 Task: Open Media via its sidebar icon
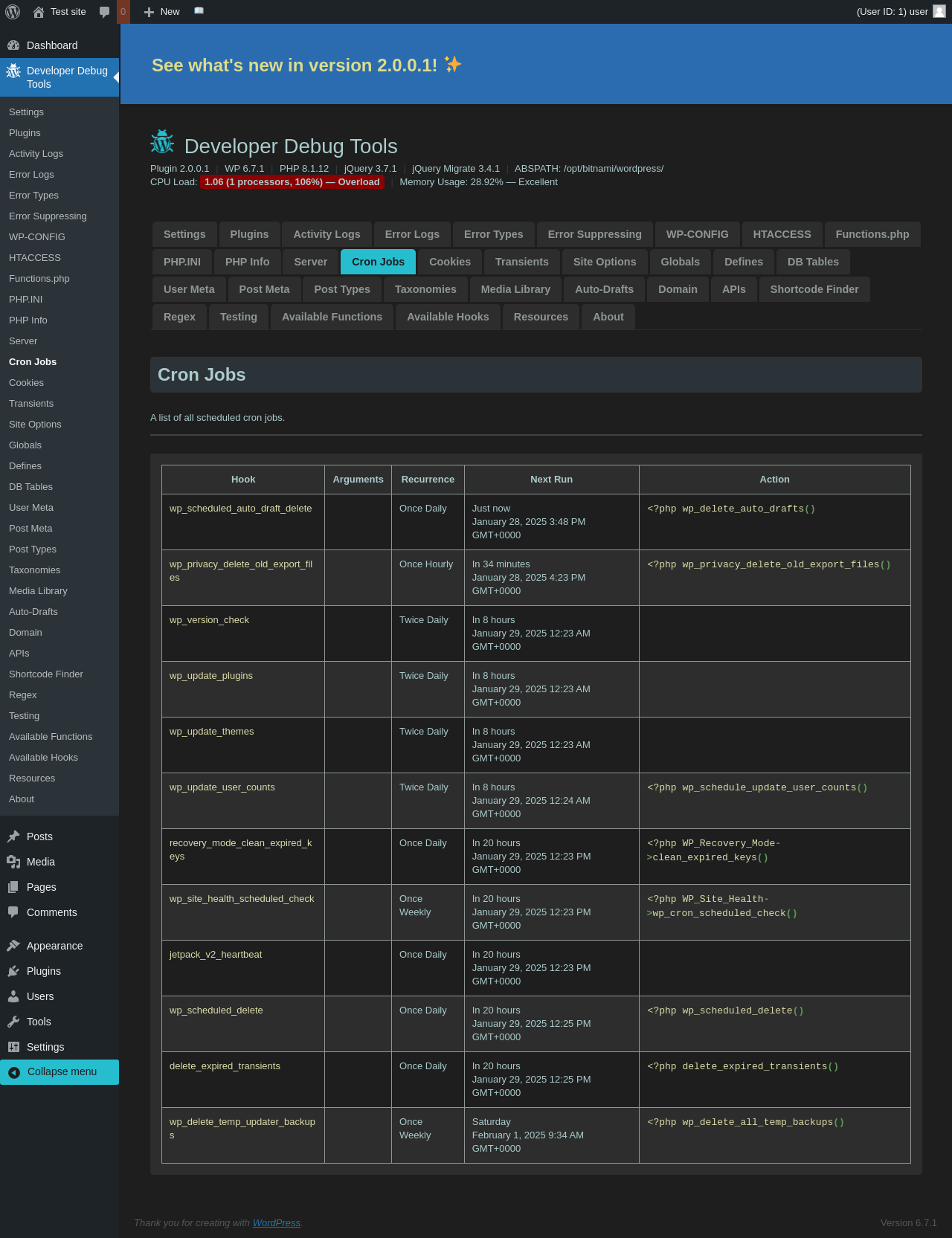point(13,862)
